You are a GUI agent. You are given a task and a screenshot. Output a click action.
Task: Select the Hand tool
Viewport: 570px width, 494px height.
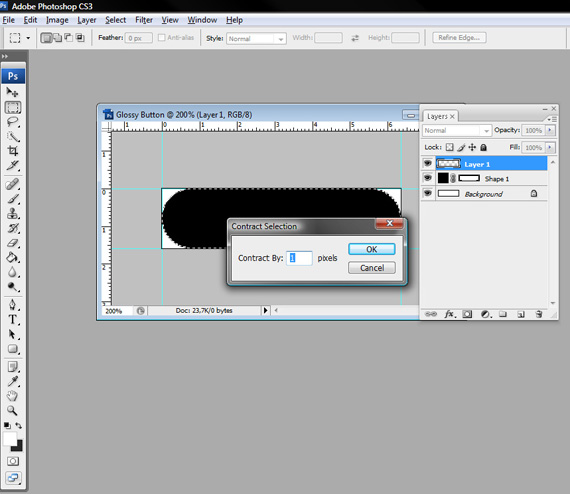pyautogui.click(x=13, y=396)
